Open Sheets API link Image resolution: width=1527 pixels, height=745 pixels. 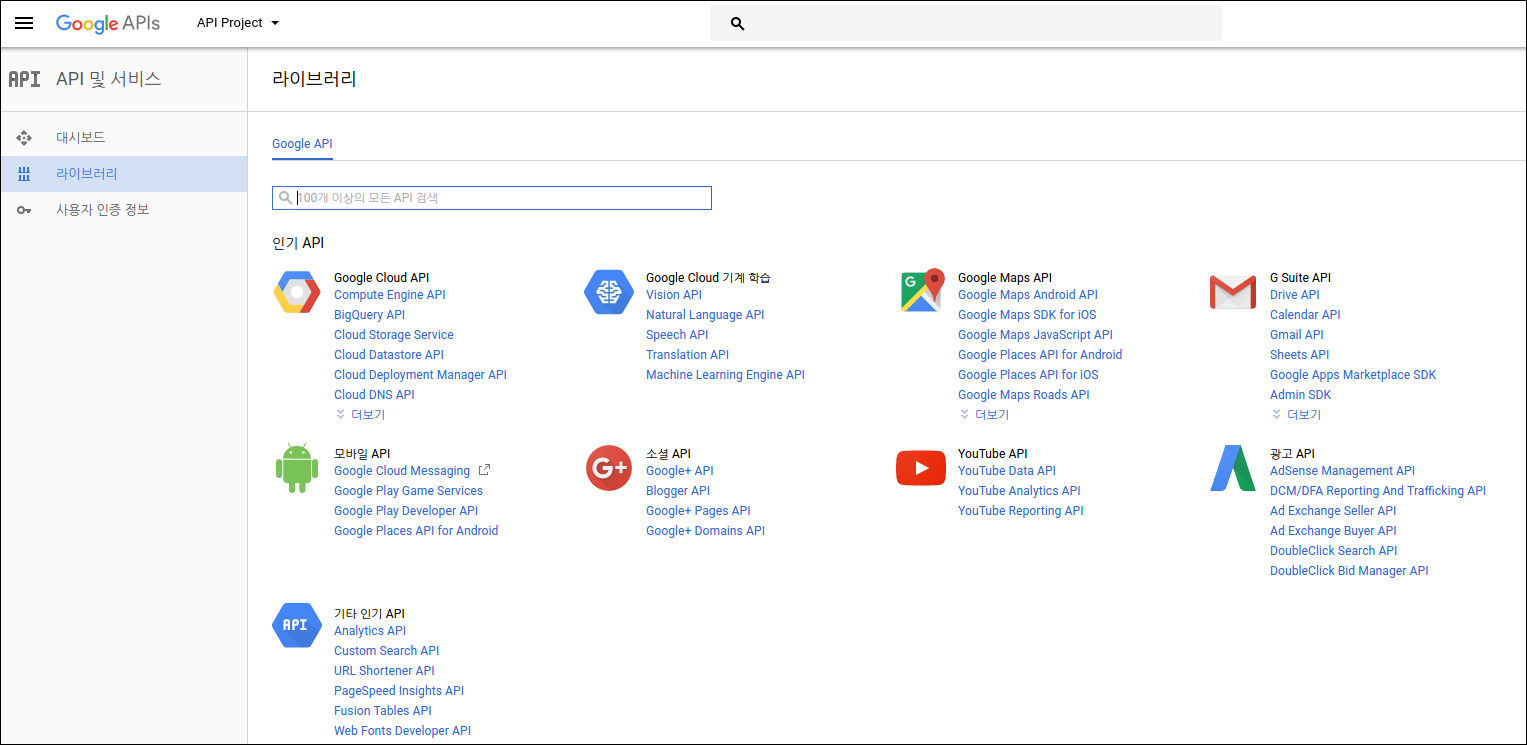point(1300,355)
